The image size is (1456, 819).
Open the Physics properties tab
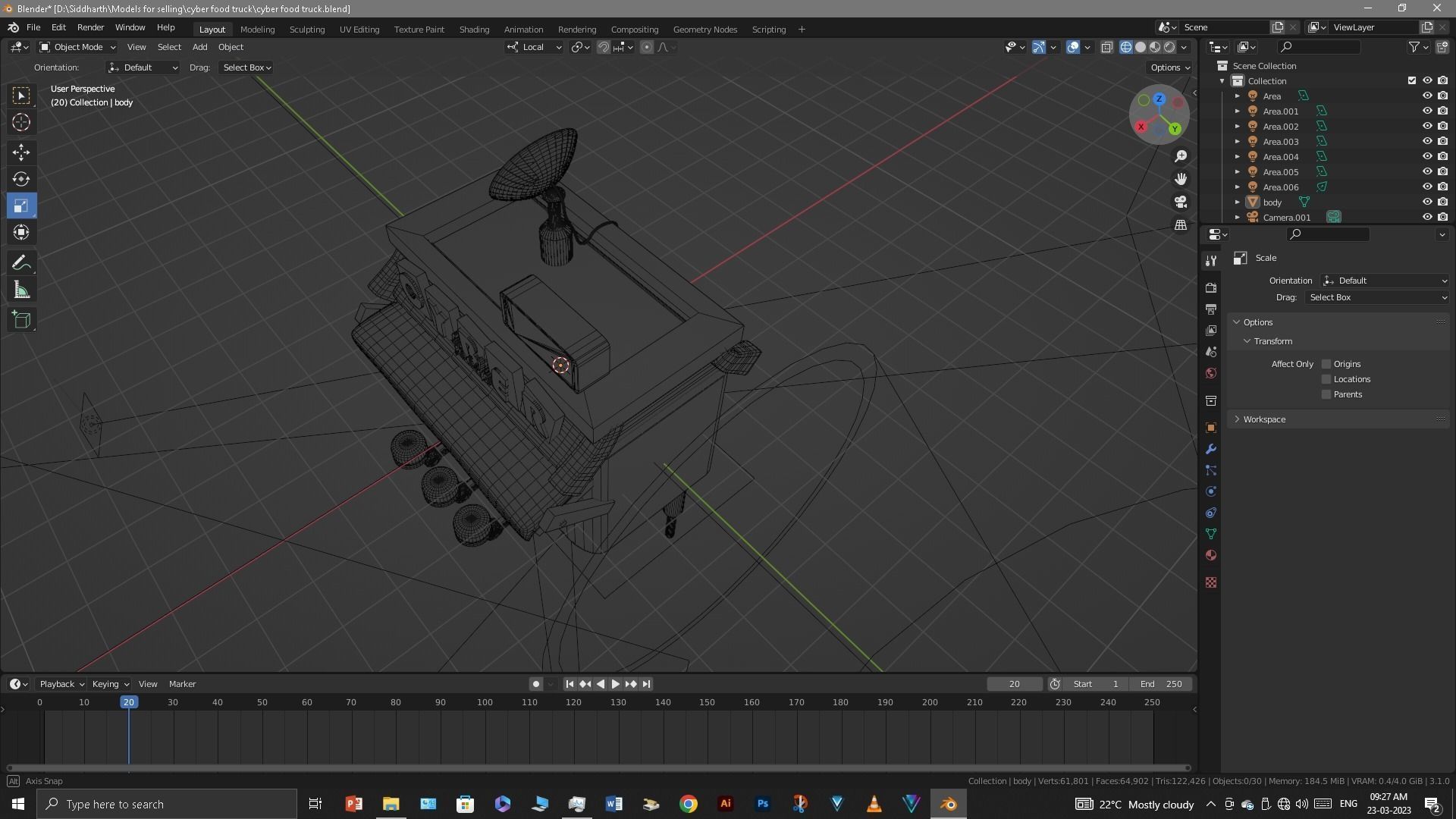pos(1211,491)
